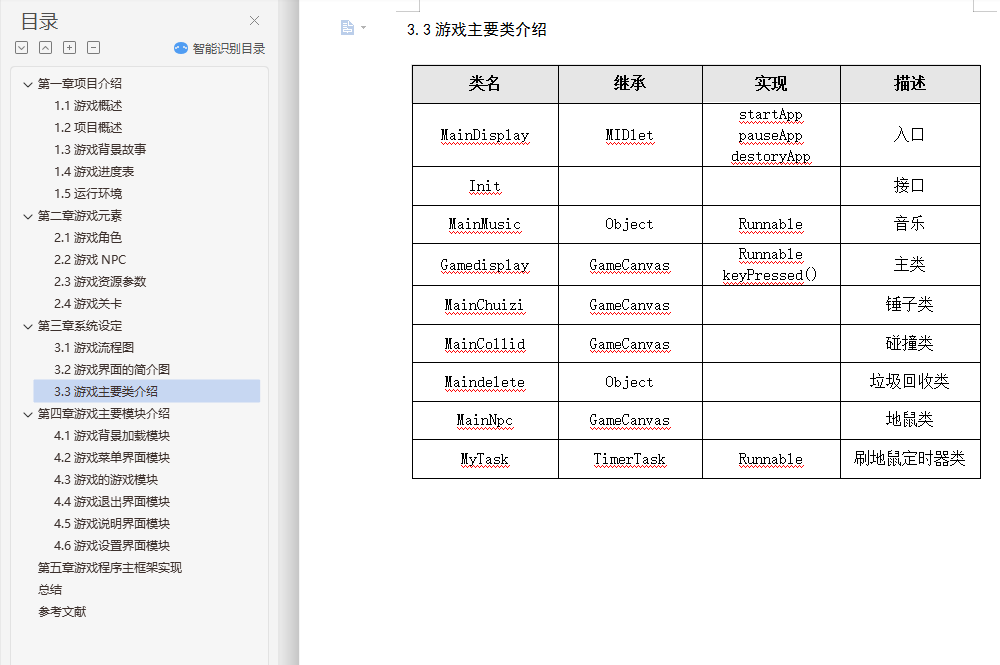
Task: Click the document heading 3.3 游戏主要类介绍
Action: [x=476, y=29]
